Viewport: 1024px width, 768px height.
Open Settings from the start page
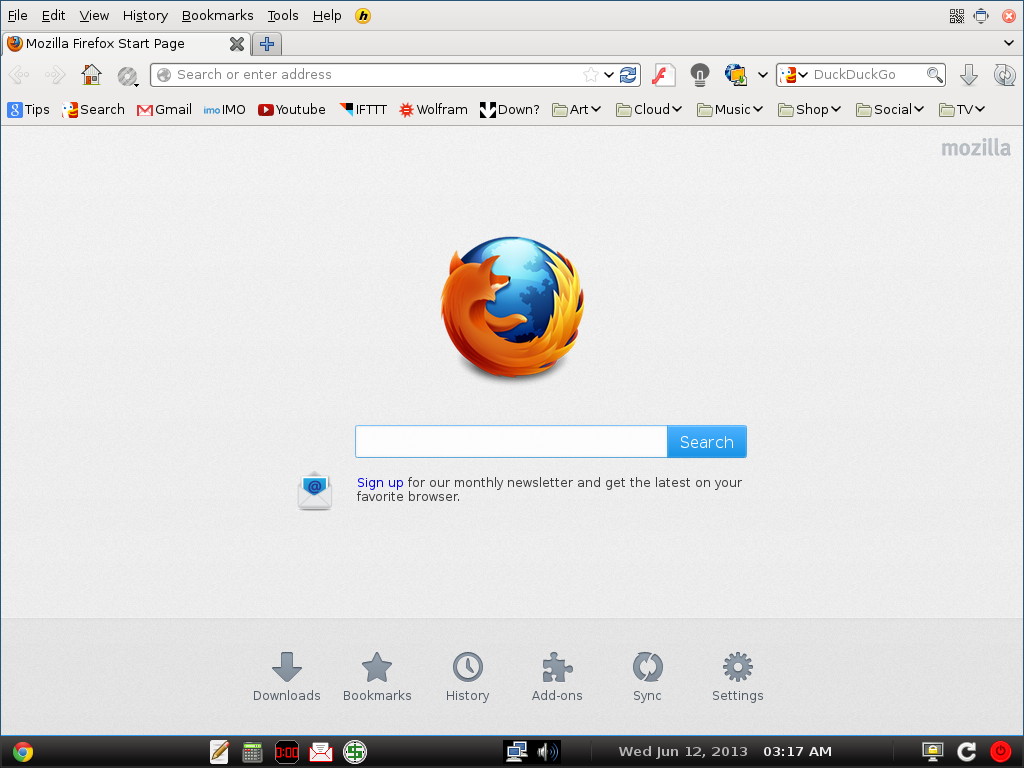(x=737, y=677)
